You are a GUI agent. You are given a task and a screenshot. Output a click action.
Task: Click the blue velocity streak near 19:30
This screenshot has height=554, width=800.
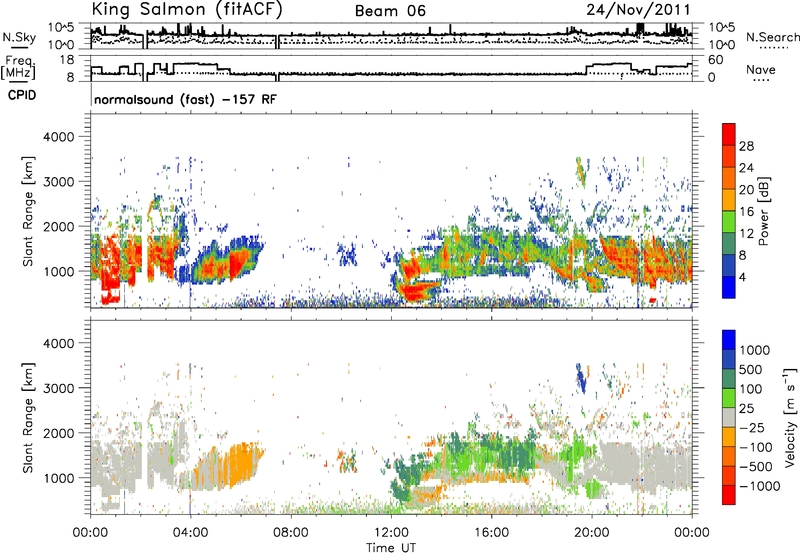point(581,378)
